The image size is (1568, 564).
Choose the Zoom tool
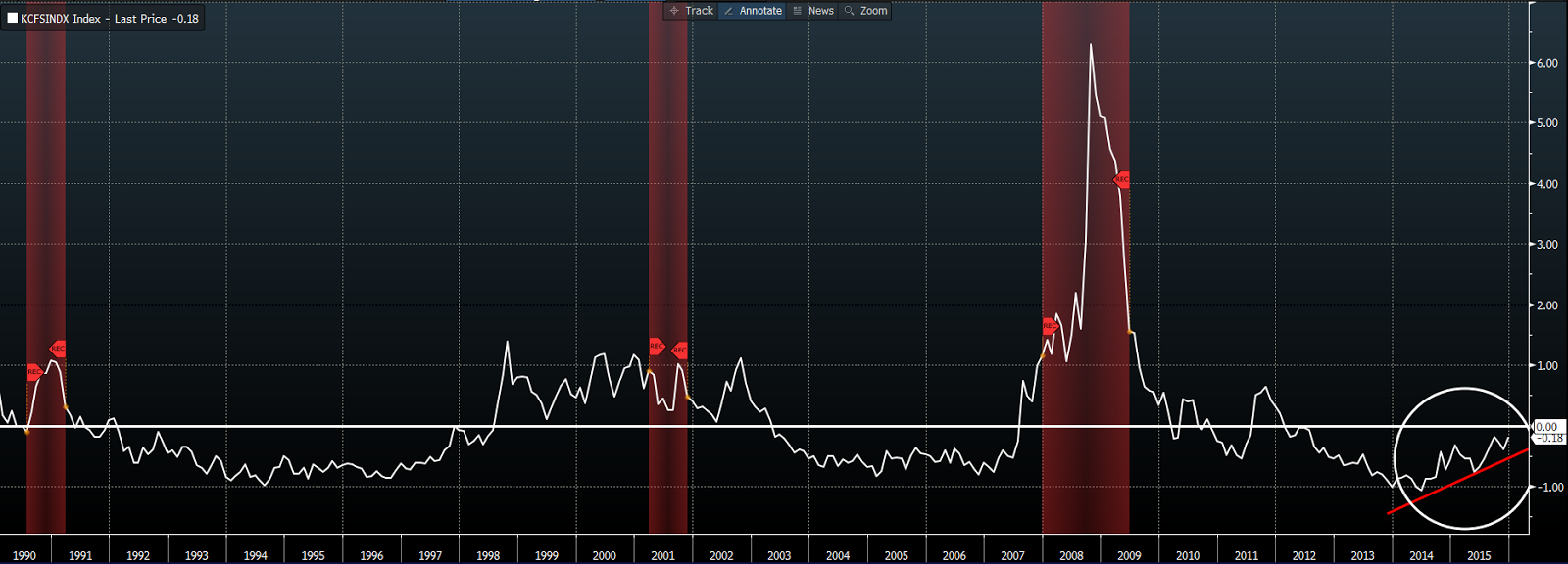point(865,11)
